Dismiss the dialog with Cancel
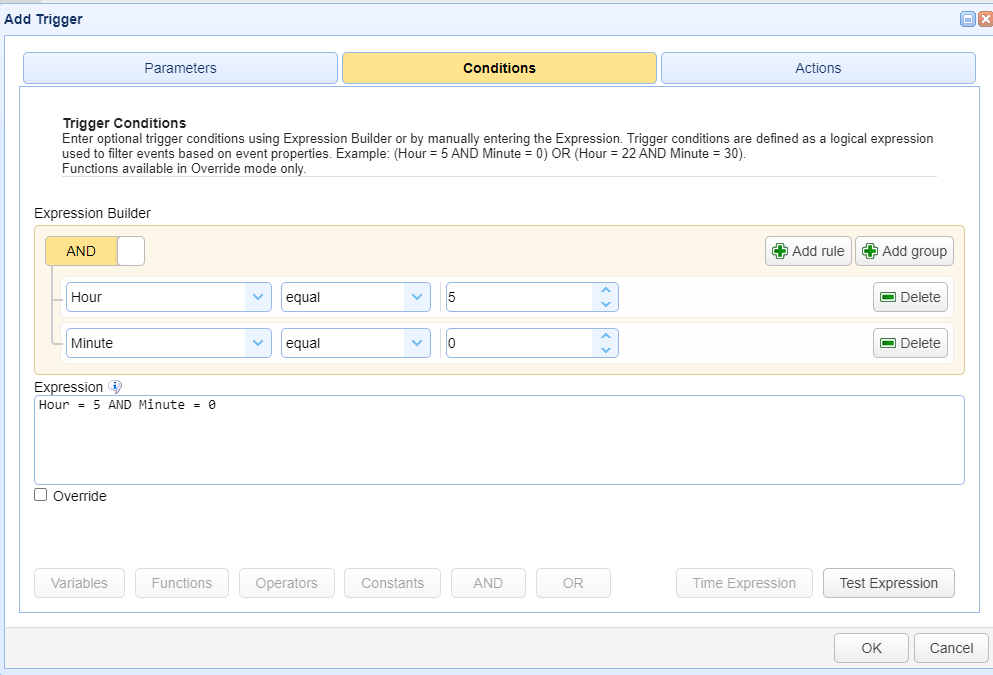The height and width of the screenshot is (675, 993). [951, 648]
